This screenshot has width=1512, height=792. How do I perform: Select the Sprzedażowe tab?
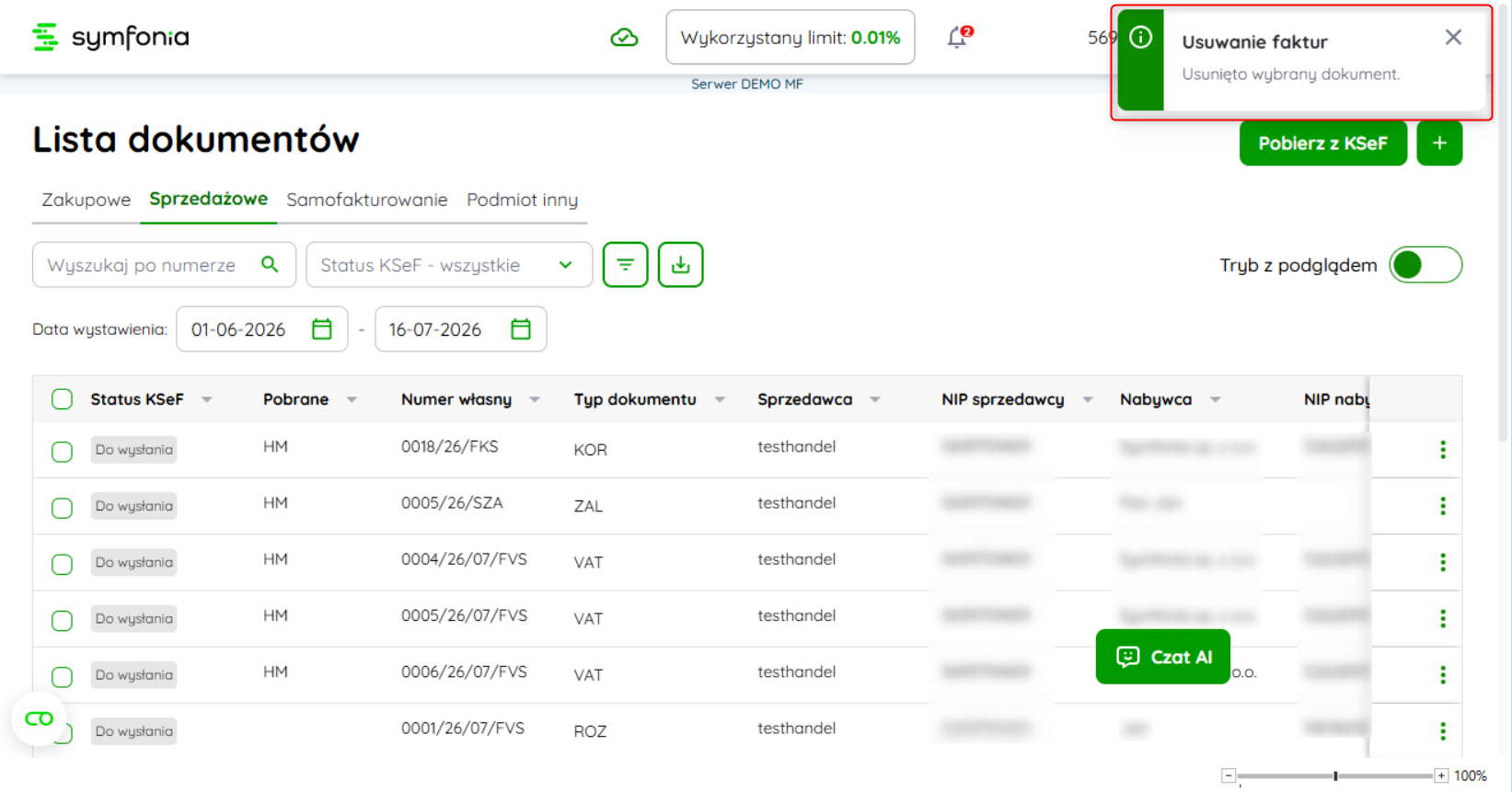[x=209, y=199]
